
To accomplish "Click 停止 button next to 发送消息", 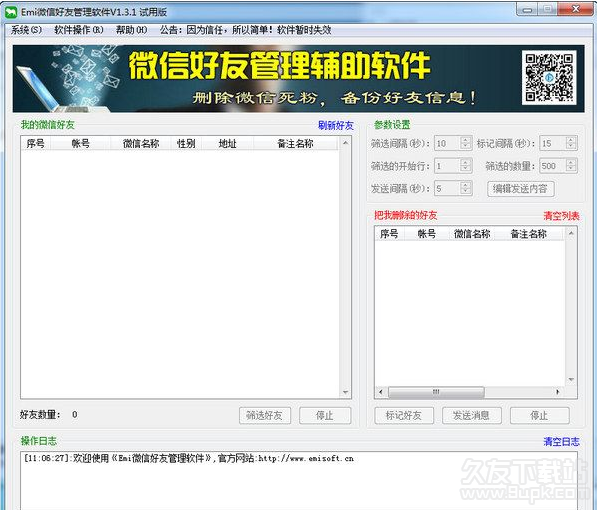I will 539,415.
